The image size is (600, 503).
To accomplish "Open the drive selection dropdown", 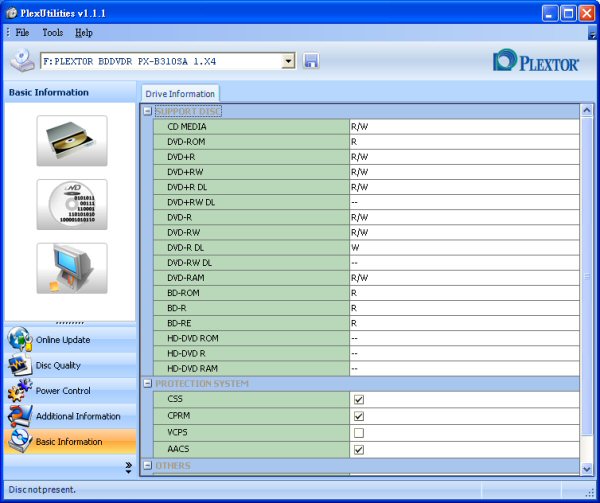I will [x=288, y=61].
